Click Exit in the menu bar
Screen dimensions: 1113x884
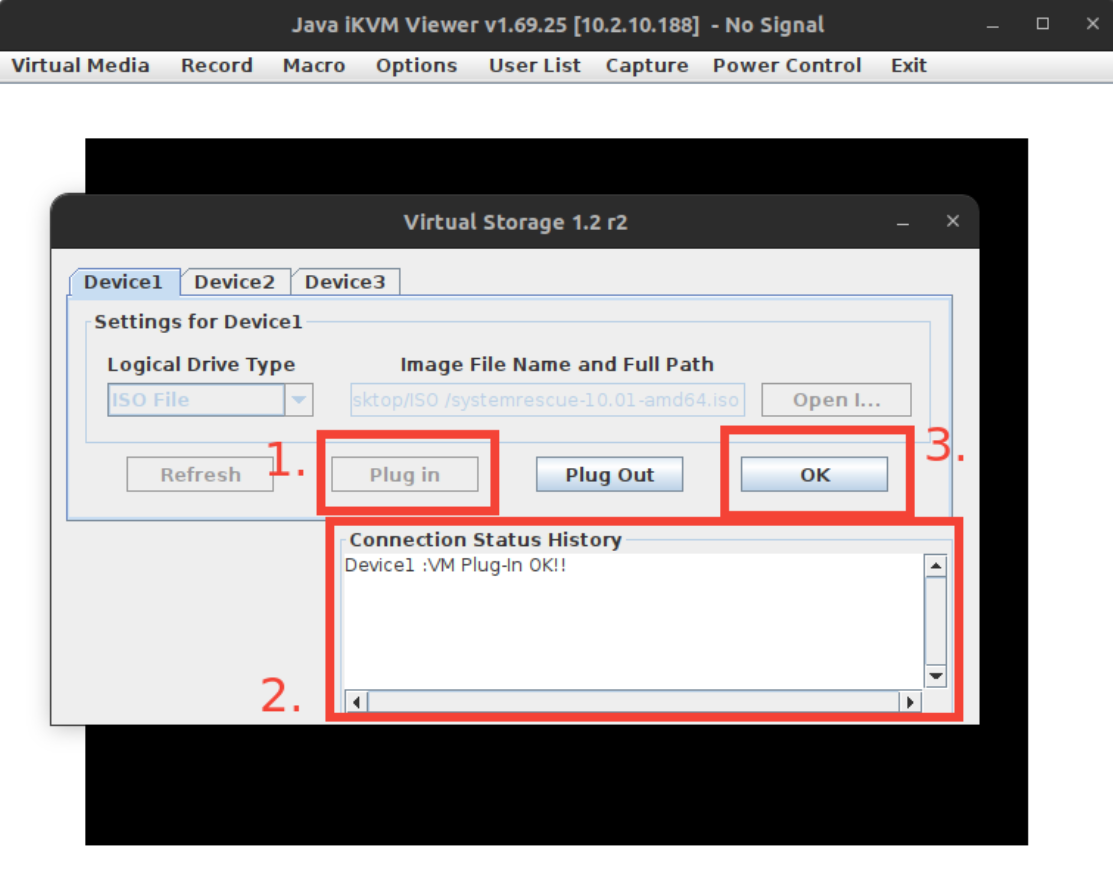908,66
